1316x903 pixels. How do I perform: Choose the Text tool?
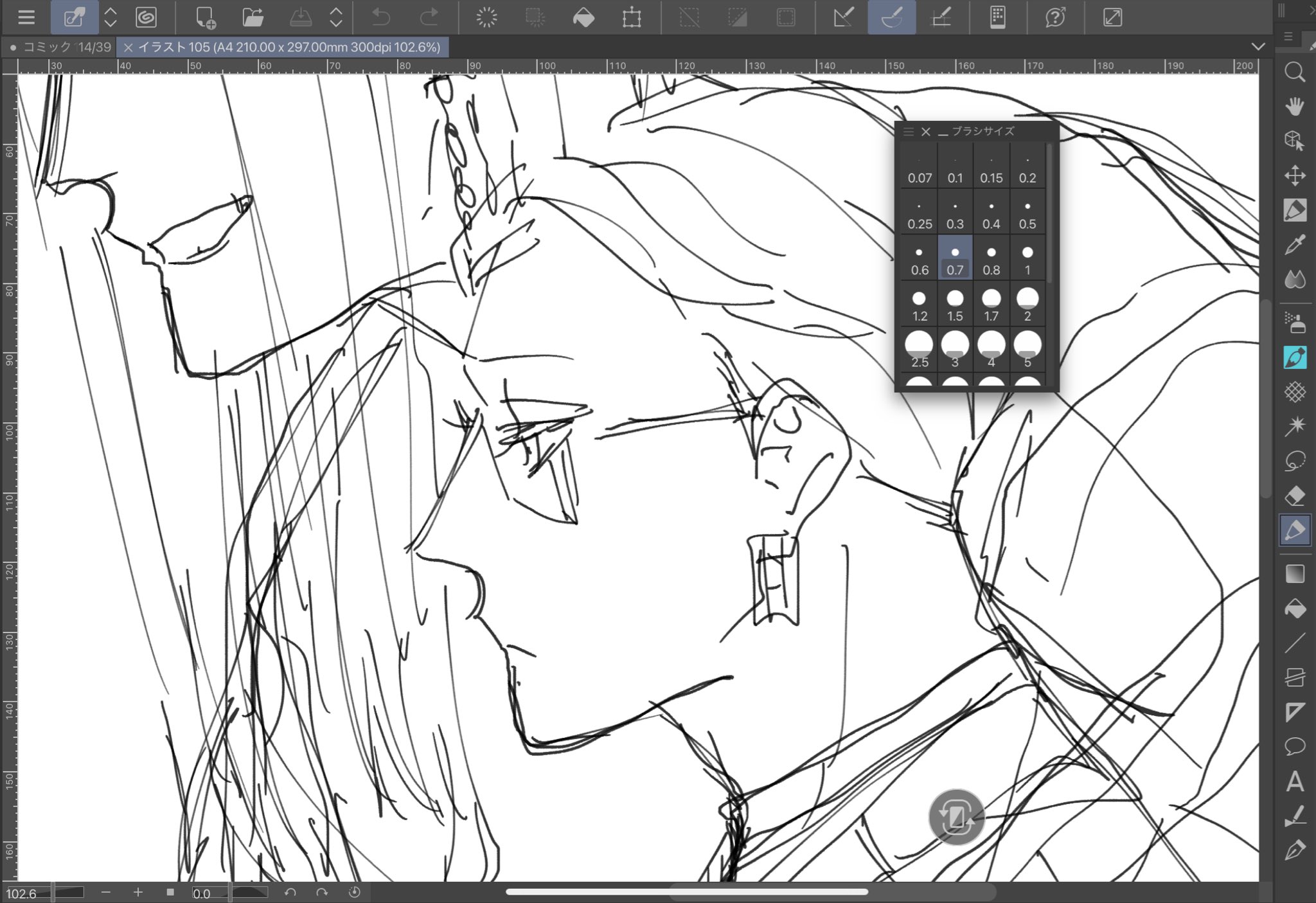tap(1294, 782)
